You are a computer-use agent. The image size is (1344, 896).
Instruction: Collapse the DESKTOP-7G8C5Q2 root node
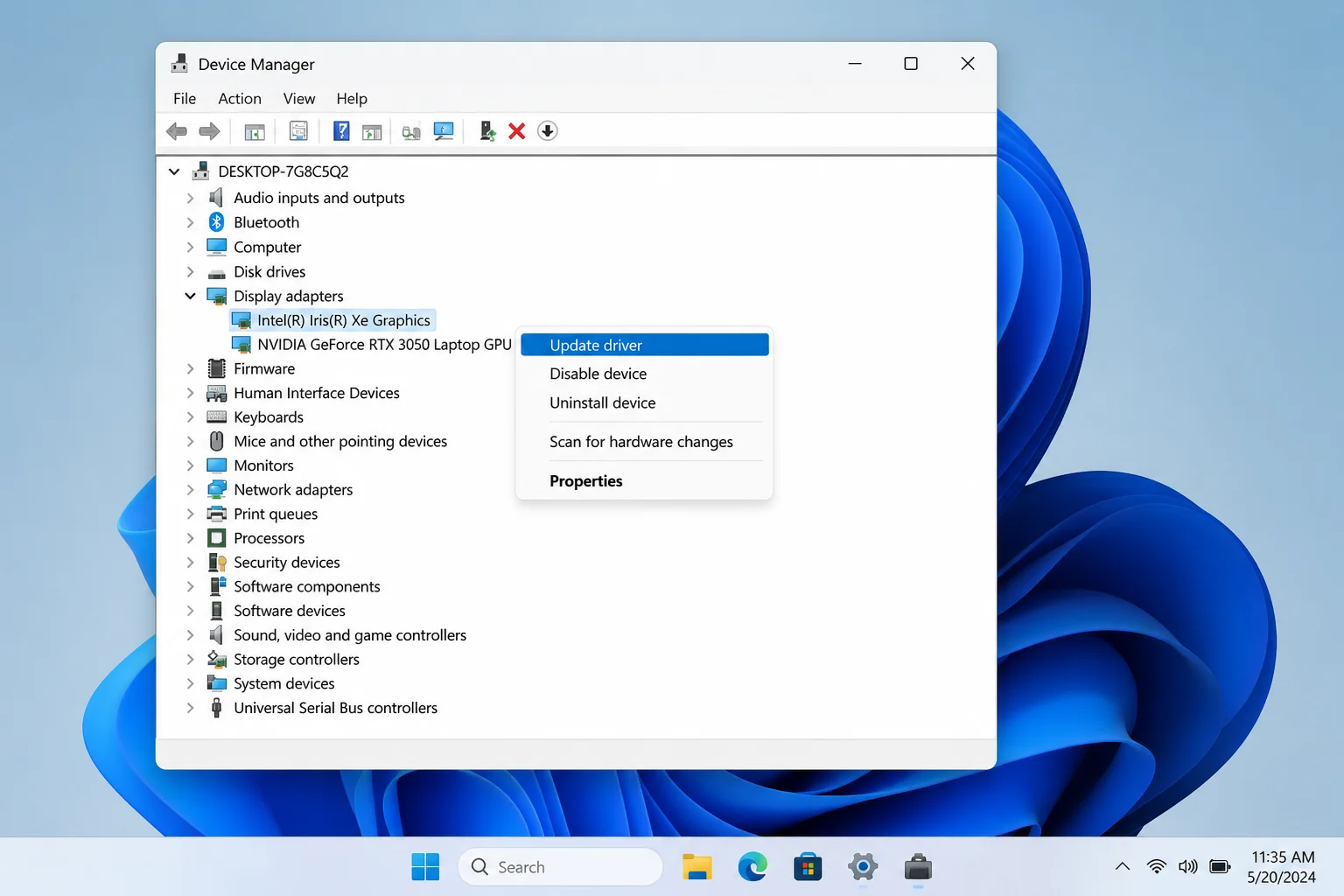click(x=174, y=171)
